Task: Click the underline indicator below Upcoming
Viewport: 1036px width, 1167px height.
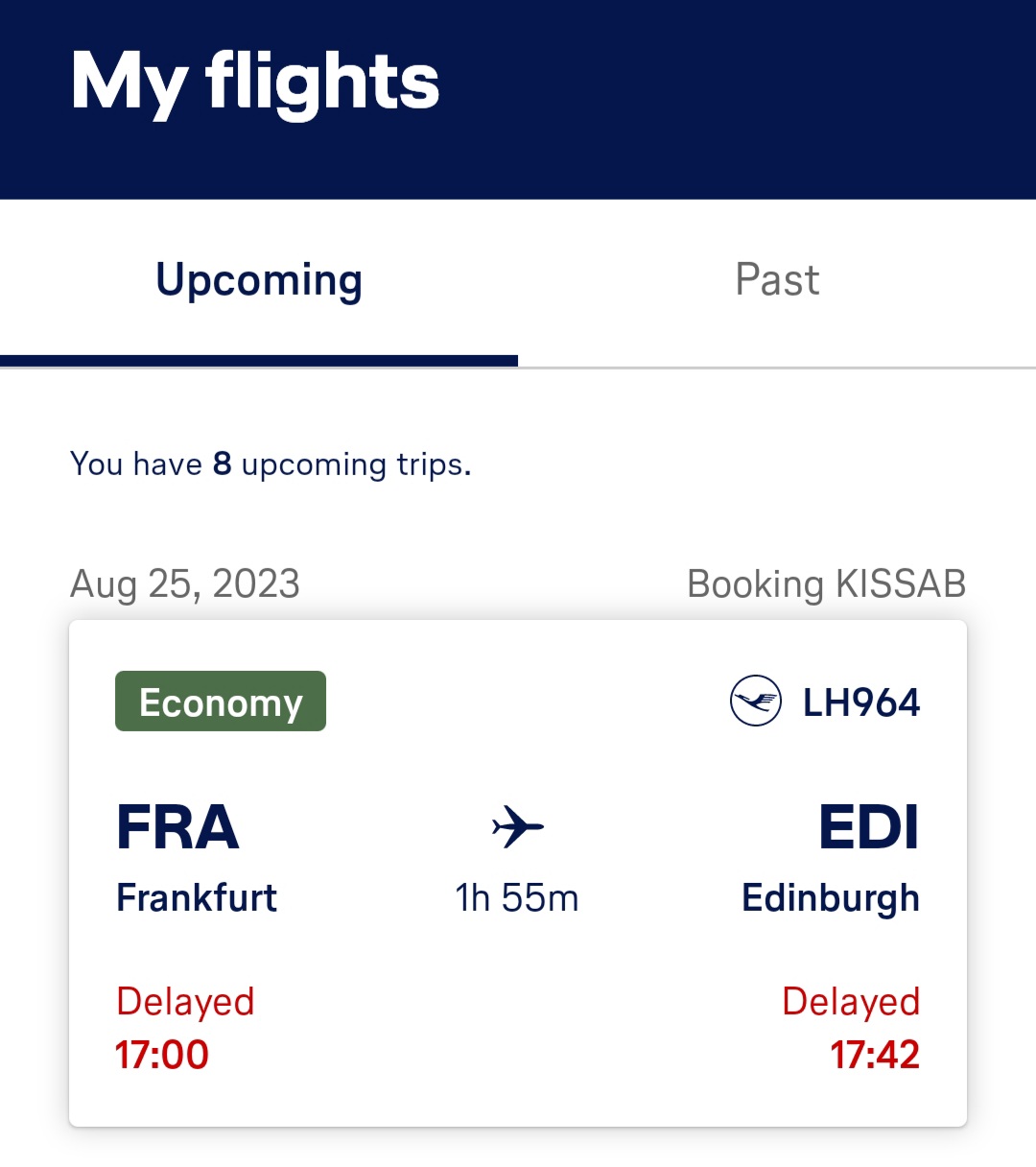Action: [259, 361]
